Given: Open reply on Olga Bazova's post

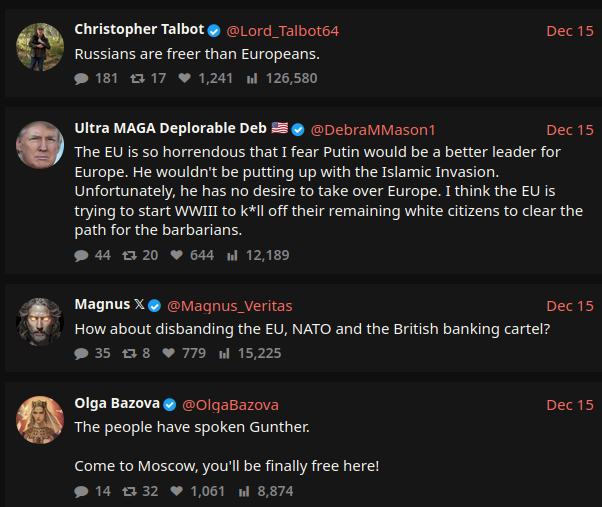Looking at the screenshot, I should pos(82,491).
